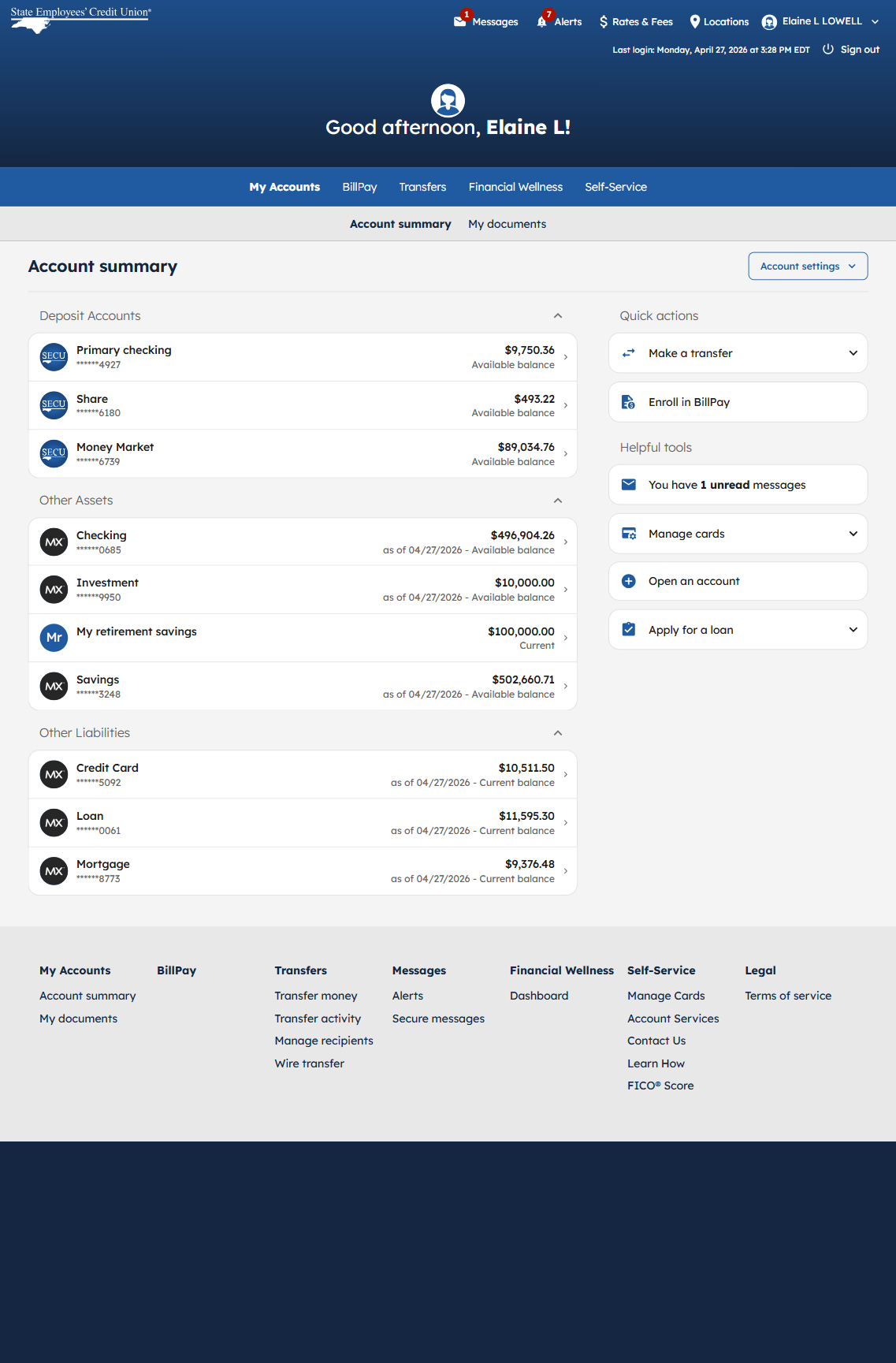Click Wire transfer footer link
896x1363 pixels.
pos(309,1063)
